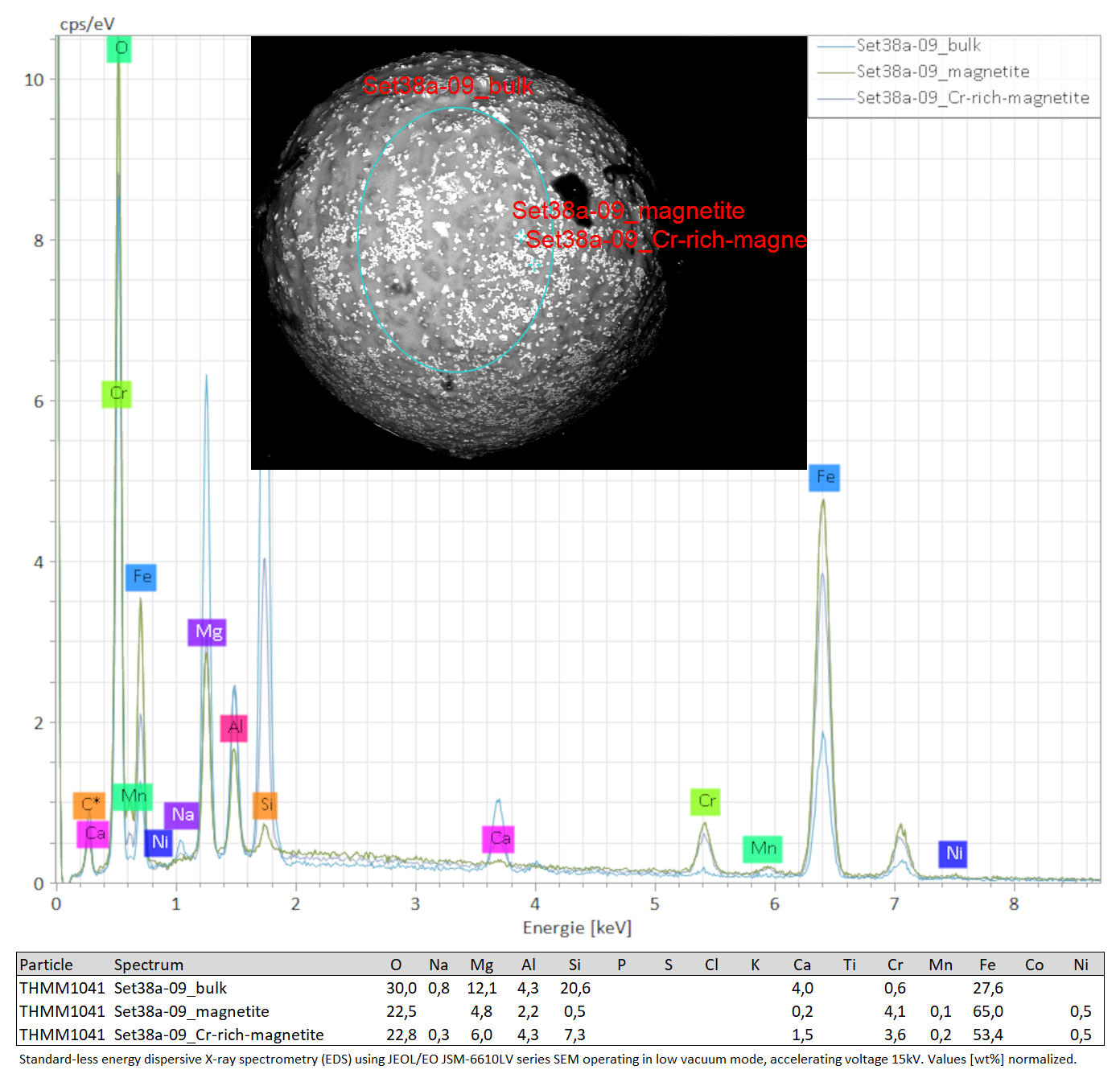Click the standard-less EDS caption below the table

point(547,1059)
